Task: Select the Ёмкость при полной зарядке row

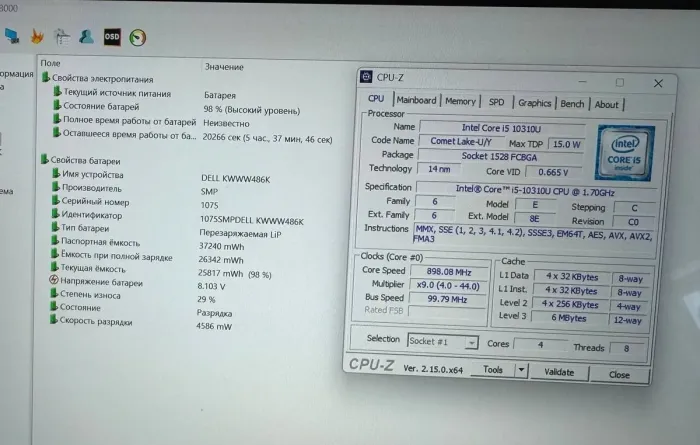Action: tap(147, 258)
